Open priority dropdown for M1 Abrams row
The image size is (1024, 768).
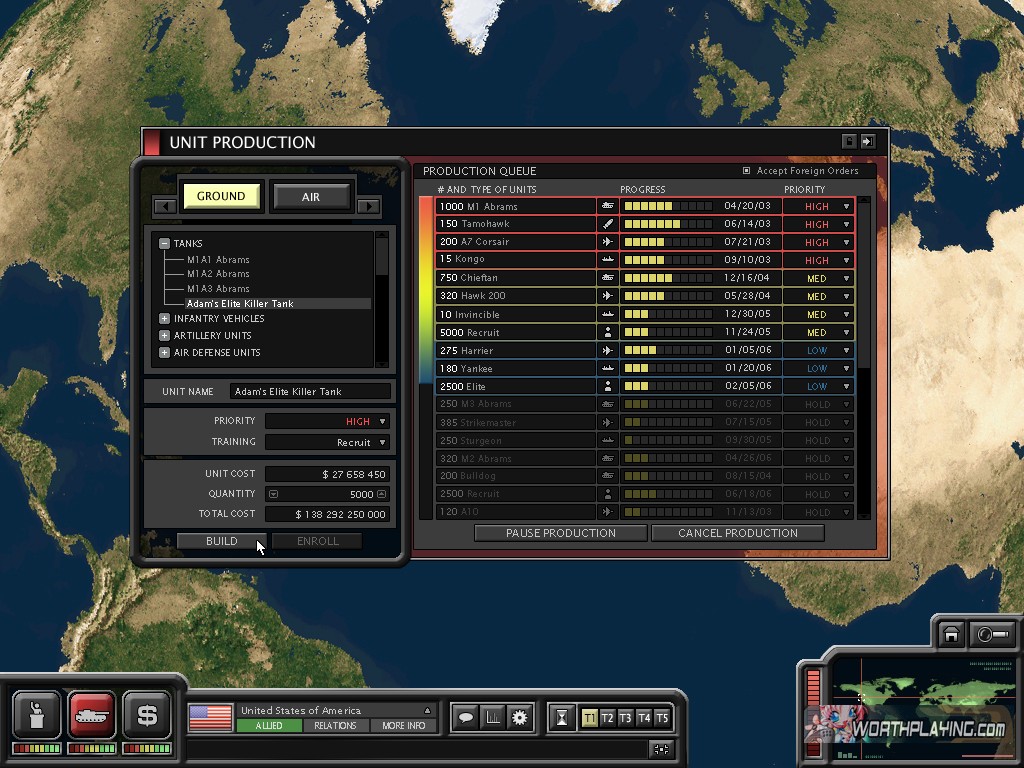pos(846,207)
